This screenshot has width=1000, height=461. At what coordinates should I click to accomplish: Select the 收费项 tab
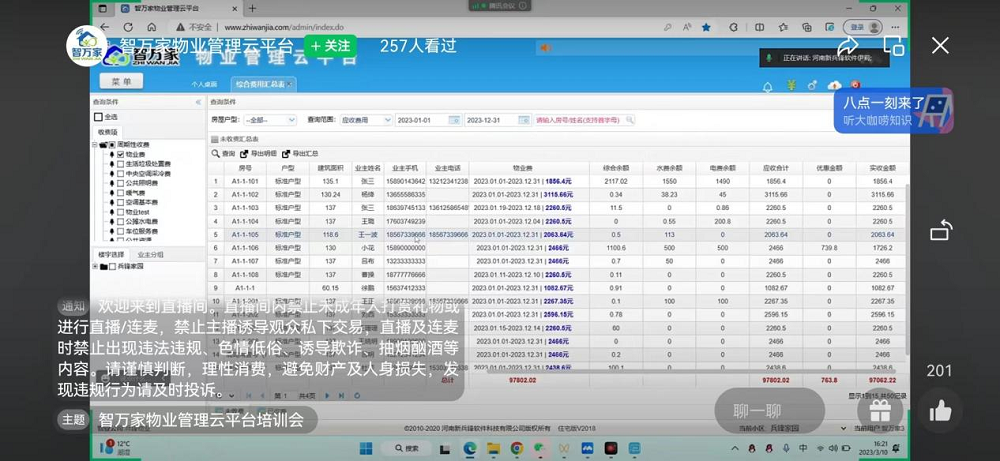[107, 131]
